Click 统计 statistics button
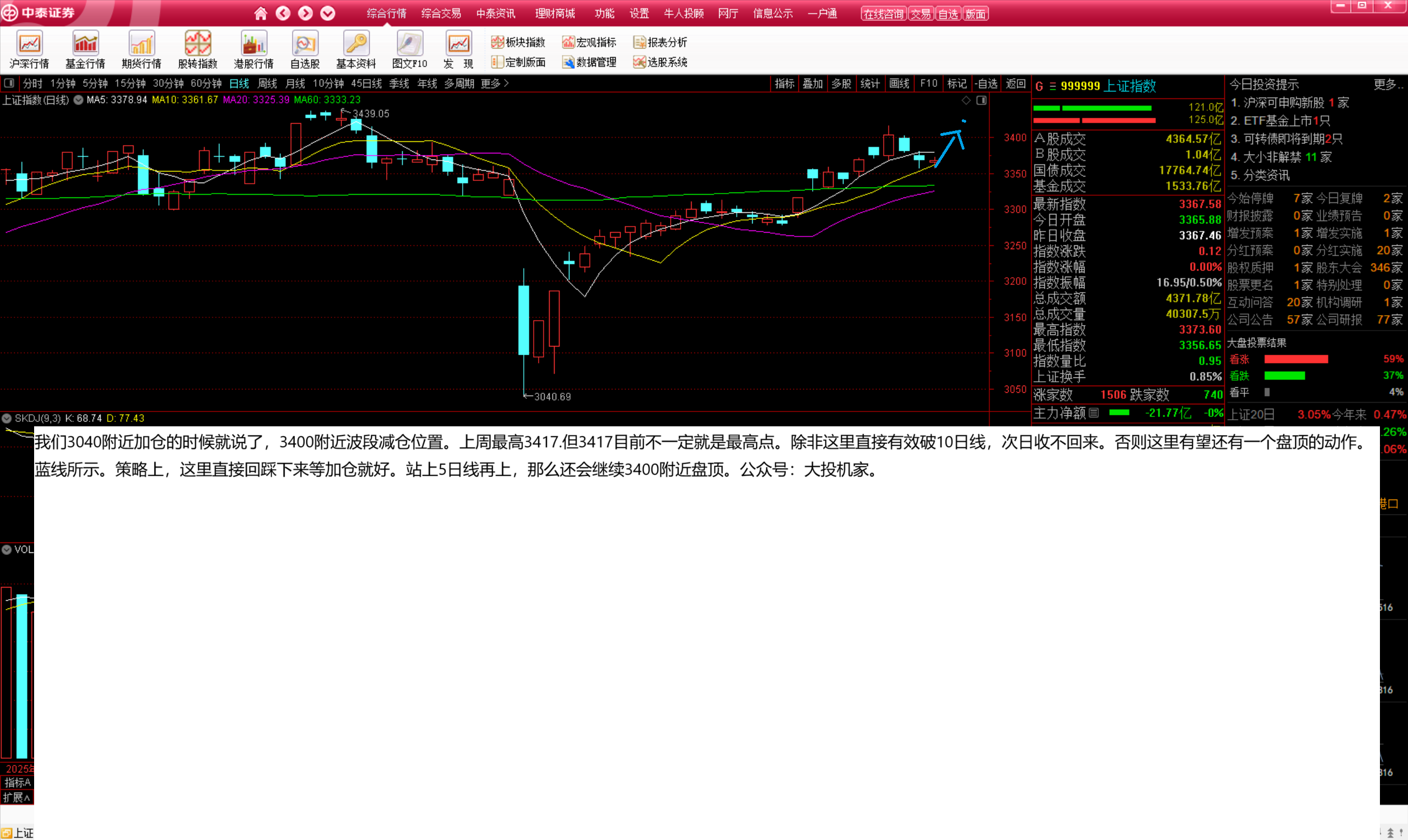 [870, 83]
